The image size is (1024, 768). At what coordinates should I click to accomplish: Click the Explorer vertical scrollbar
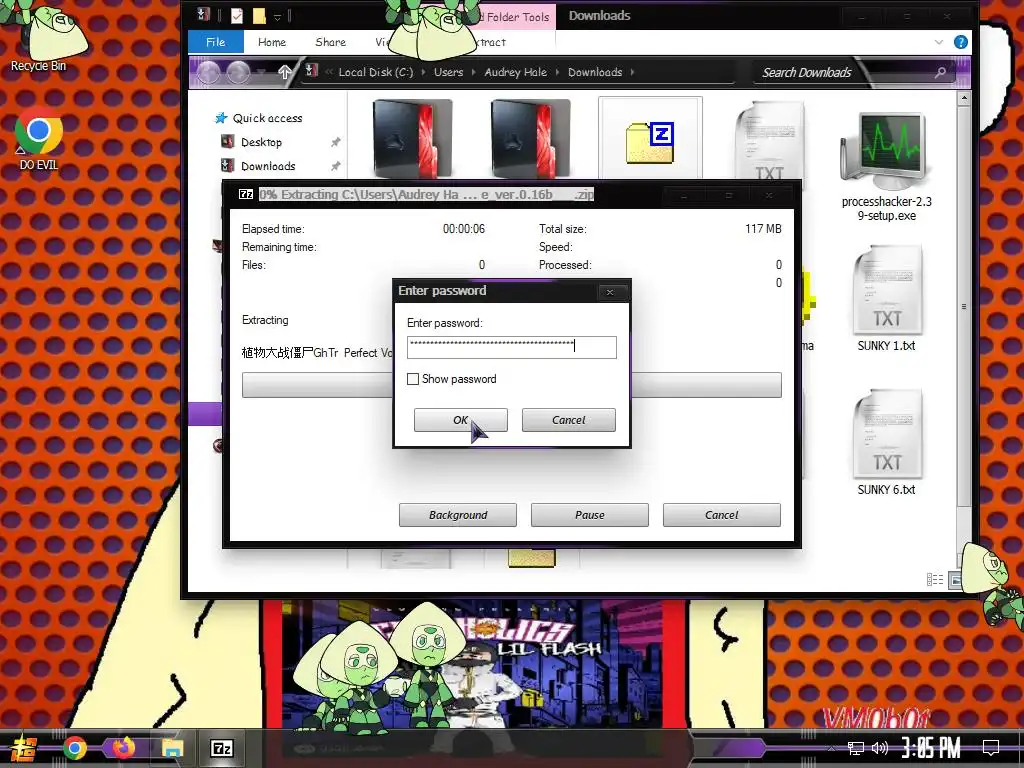963,307
